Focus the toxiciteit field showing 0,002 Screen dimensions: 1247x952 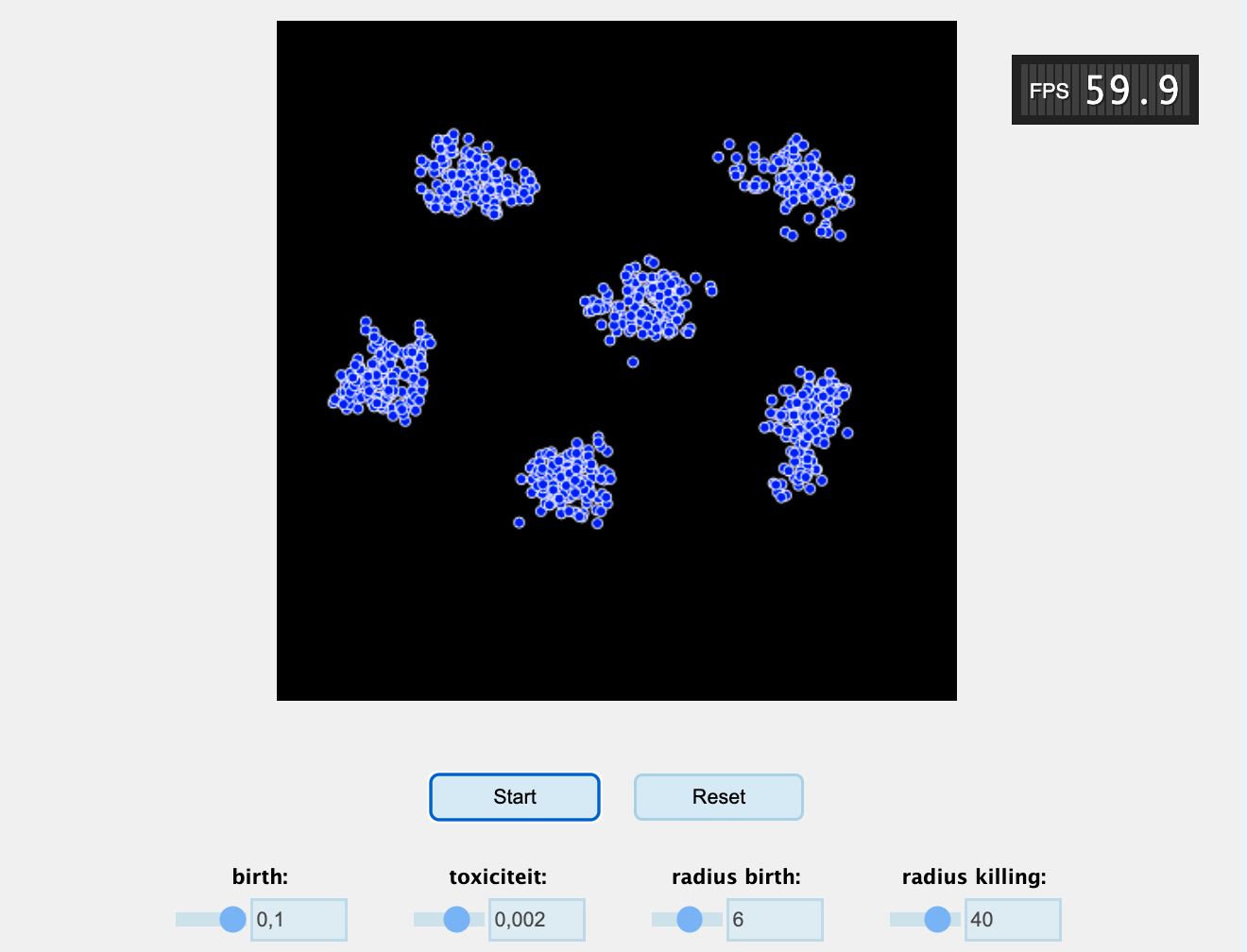point(537,919)
